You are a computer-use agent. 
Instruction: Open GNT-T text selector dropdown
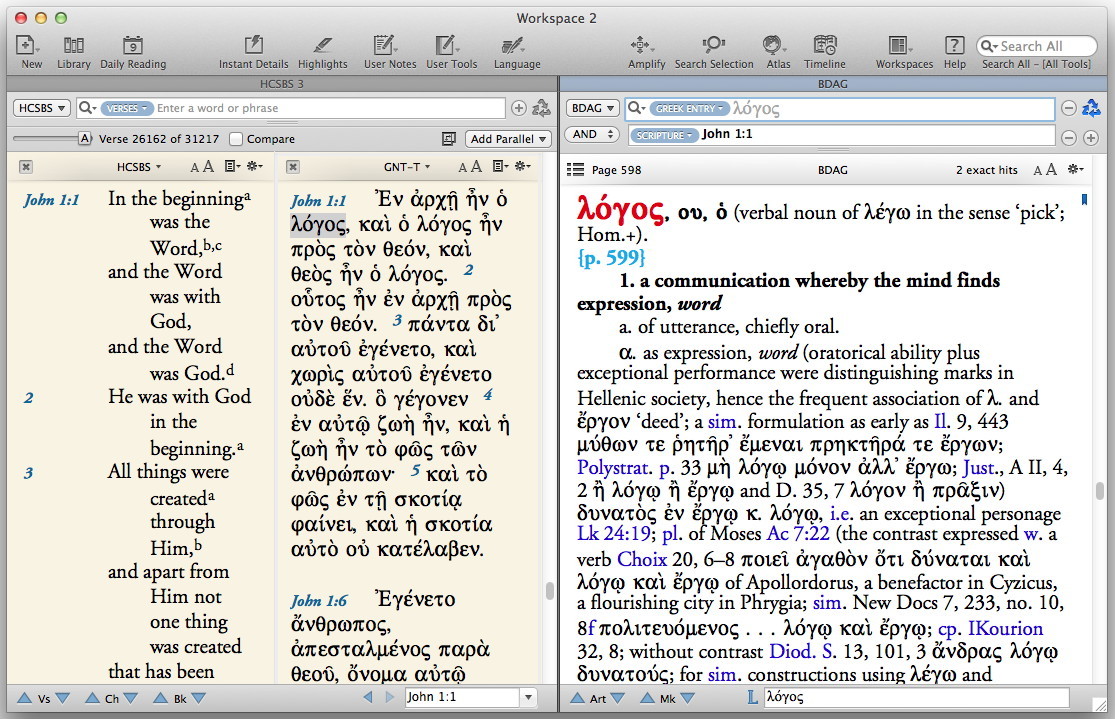[407, 166]
